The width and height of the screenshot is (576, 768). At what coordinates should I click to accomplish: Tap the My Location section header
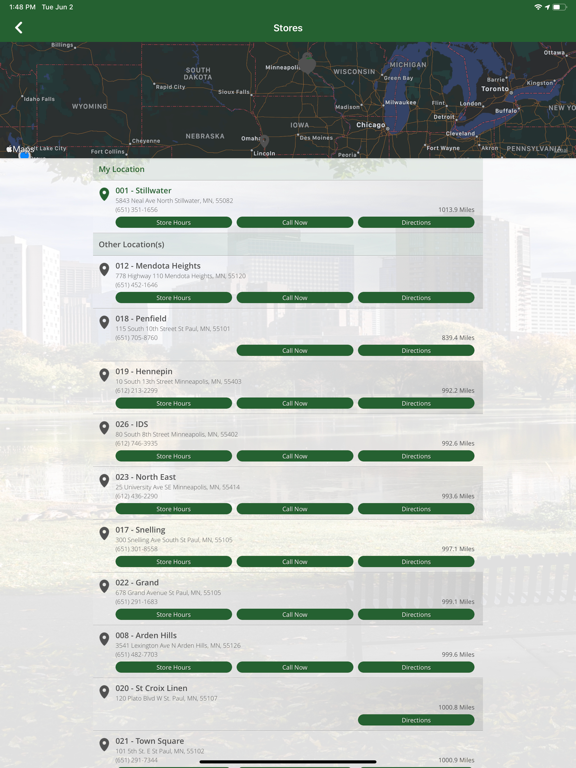[x=288, y=169]
